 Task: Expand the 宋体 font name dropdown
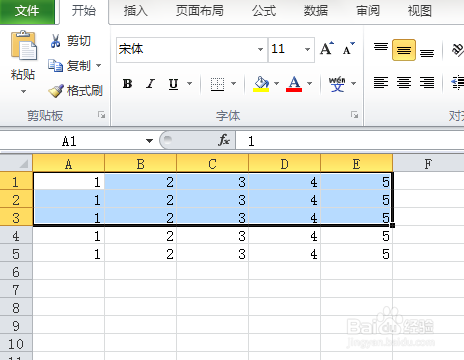coord(260,49)
